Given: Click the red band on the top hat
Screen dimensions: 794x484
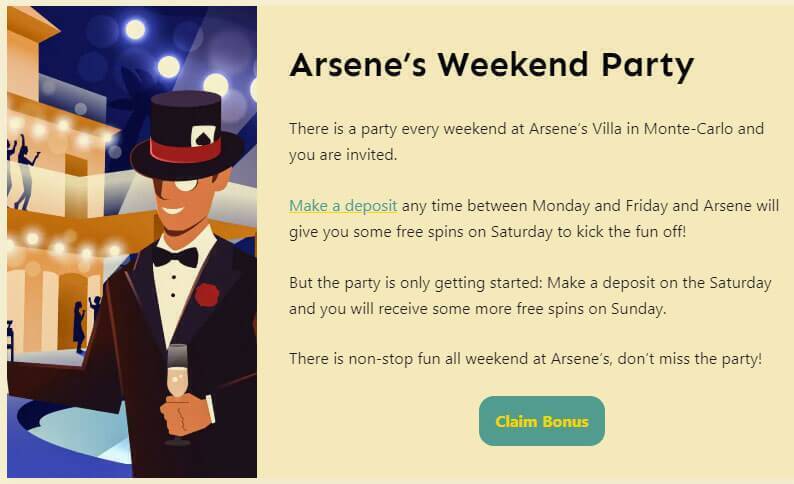Looking at the screenshot, I should click(185, 150).
